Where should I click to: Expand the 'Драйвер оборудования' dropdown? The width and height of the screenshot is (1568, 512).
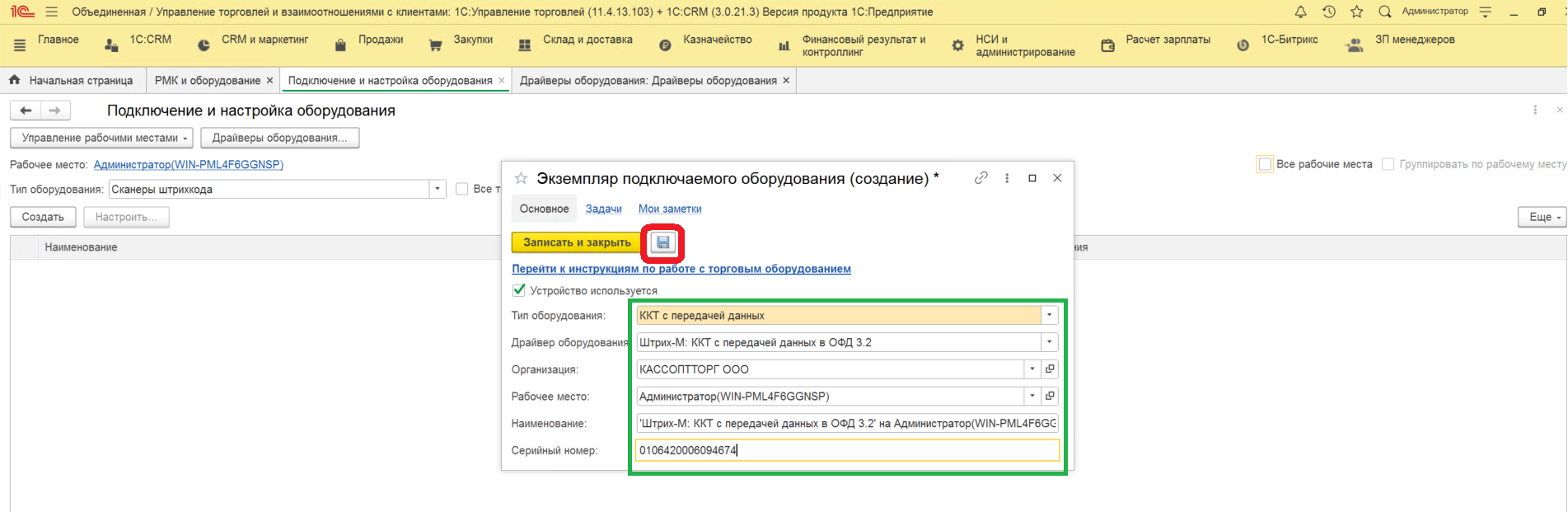pyautogui.click(x=1049, y=342)
